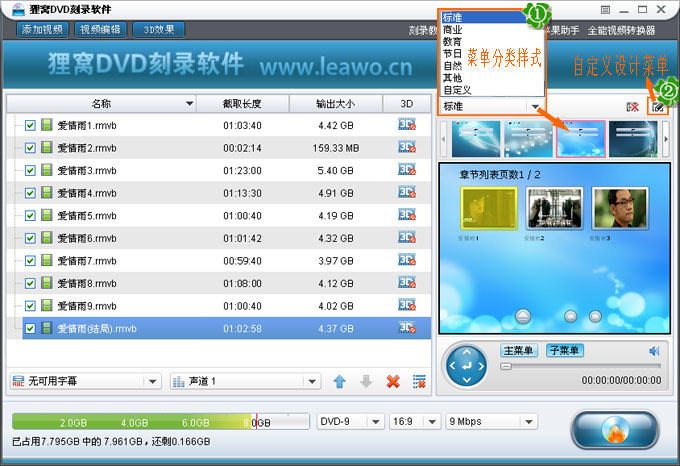Show next menu templates with right arrow

pyautogui.click(x=666, y=139)
